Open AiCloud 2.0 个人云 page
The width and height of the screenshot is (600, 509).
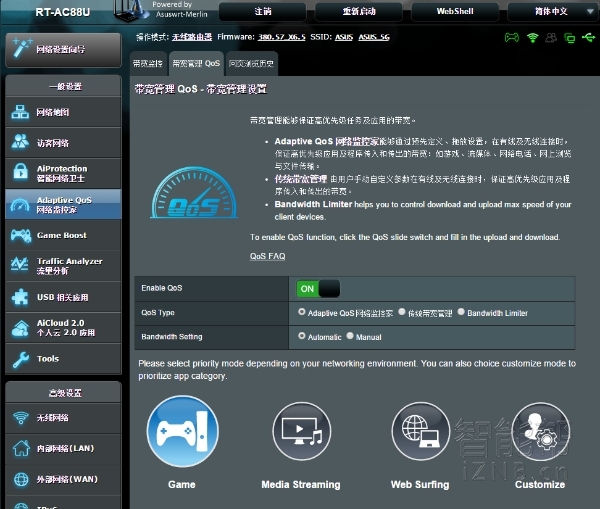[x=64, y=328]
